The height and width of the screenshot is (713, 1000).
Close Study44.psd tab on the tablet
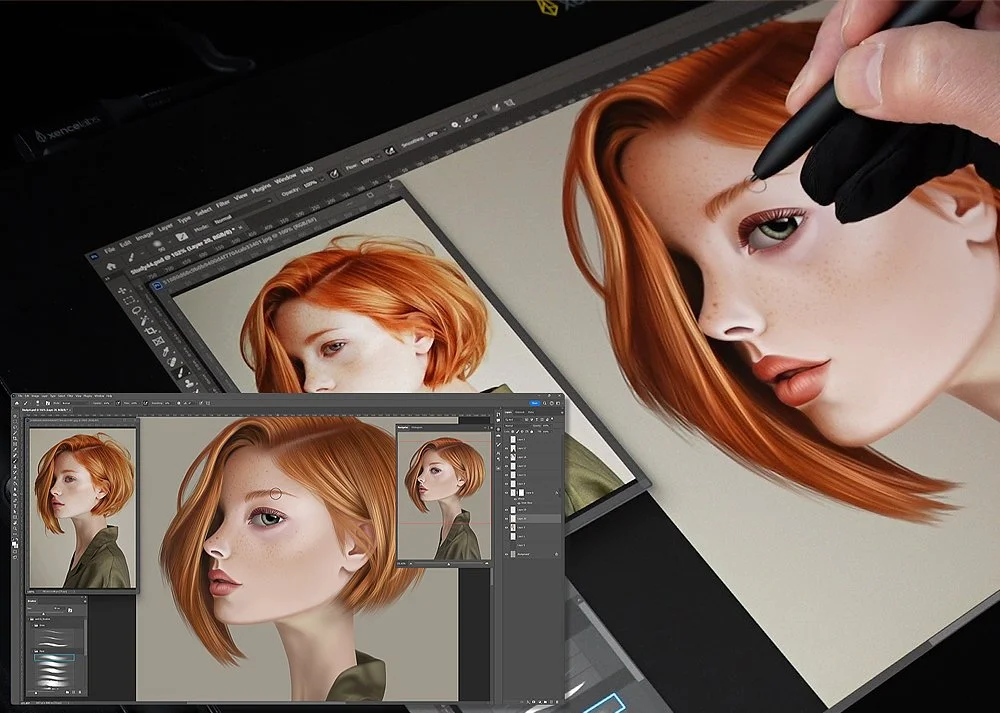[x=240, y=228]
